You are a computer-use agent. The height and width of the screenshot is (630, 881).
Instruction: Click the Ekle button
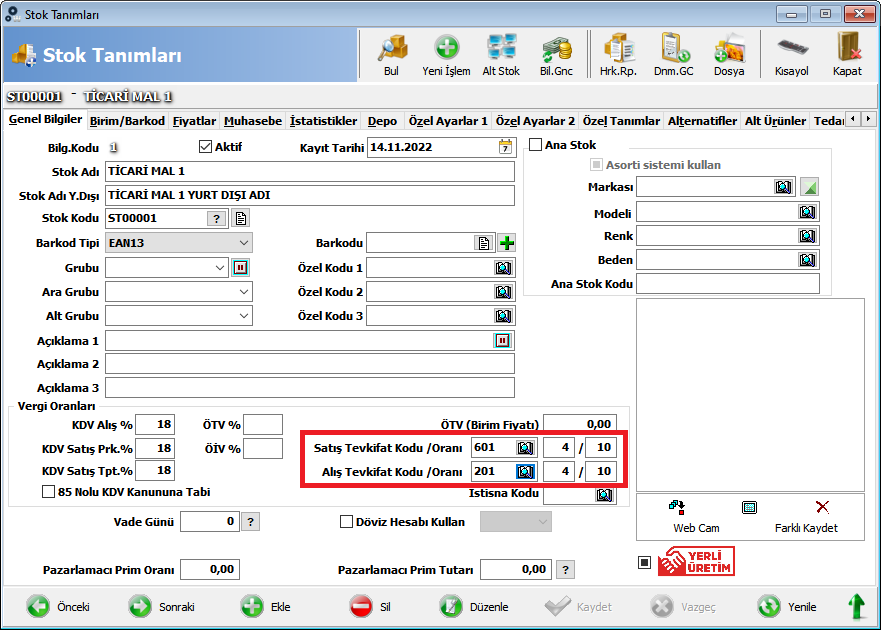266,607
